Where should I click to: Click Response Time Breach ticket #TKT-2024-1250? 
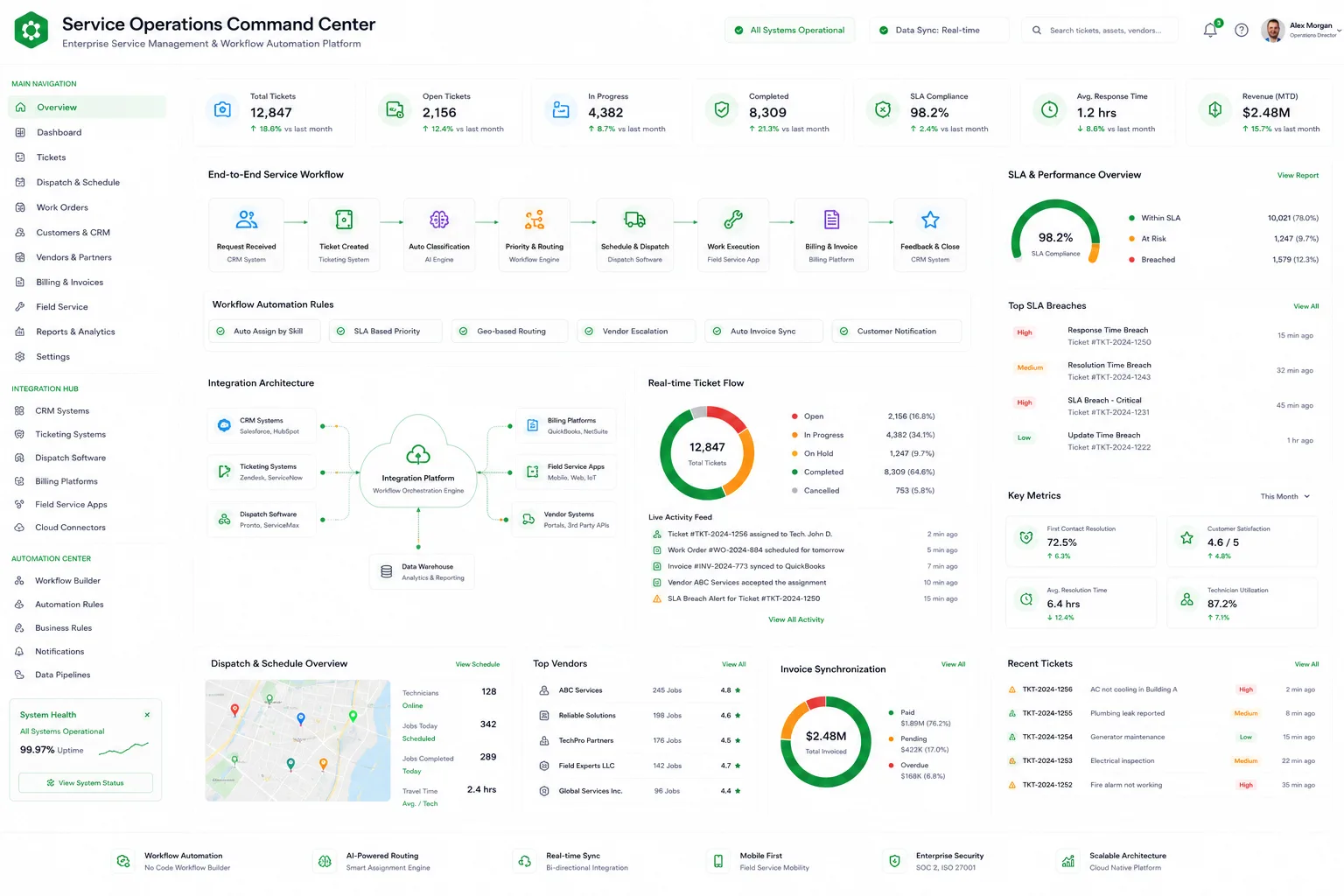1163,336
